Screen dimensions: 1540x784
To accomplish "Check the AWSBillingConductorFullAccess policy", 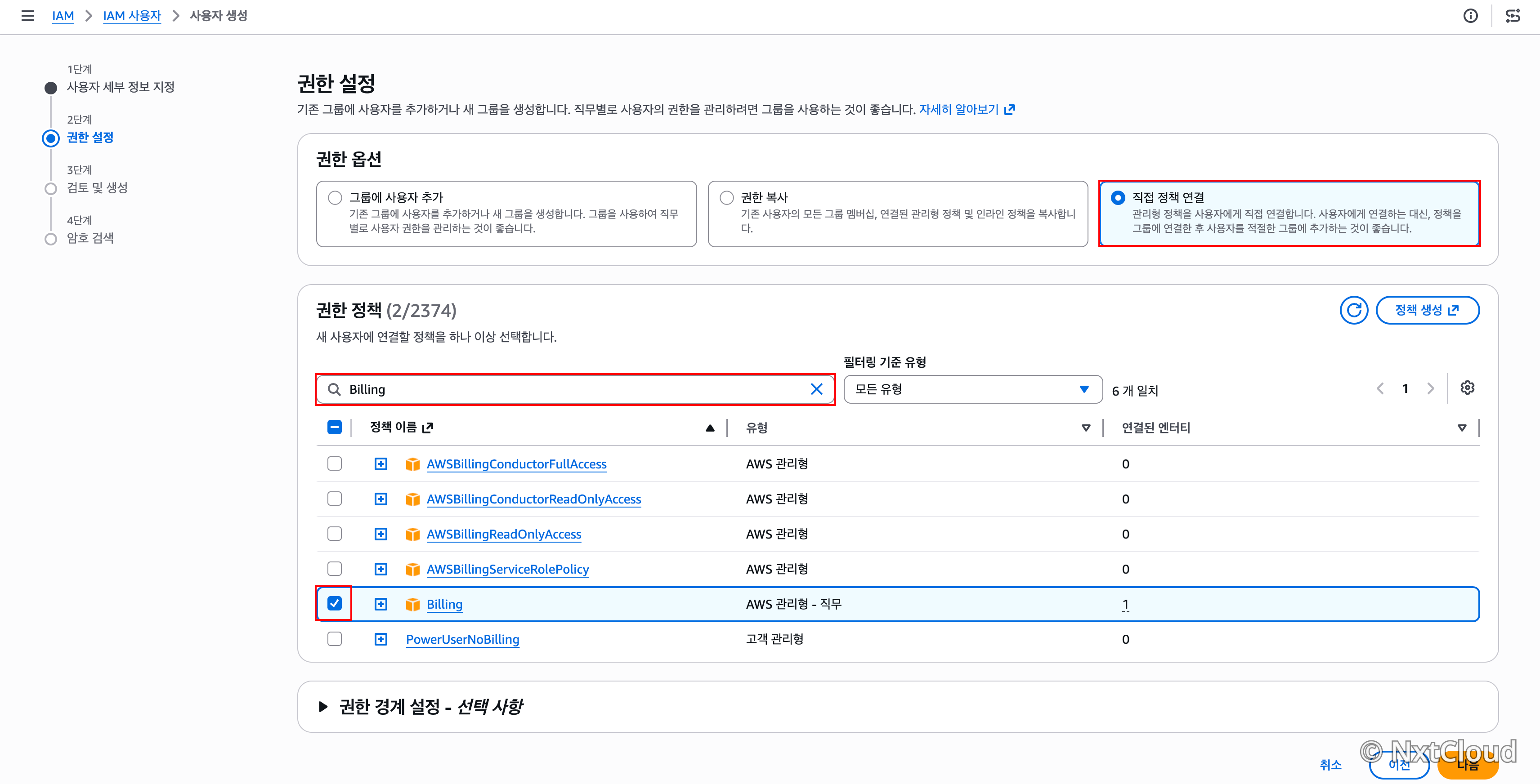I will point(334,464).
